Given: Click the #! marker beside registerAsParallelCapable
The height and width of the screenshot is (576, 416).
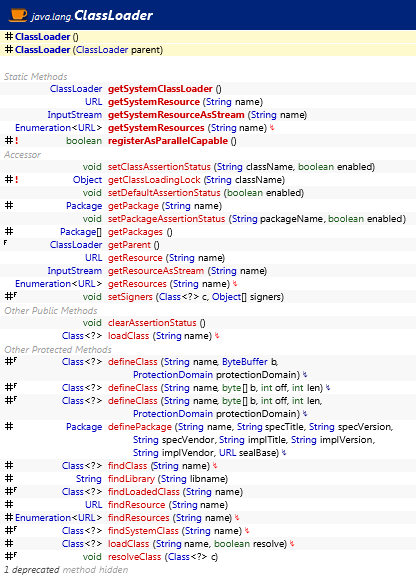Looking at the screenshot, I should [x=11, y=141].
